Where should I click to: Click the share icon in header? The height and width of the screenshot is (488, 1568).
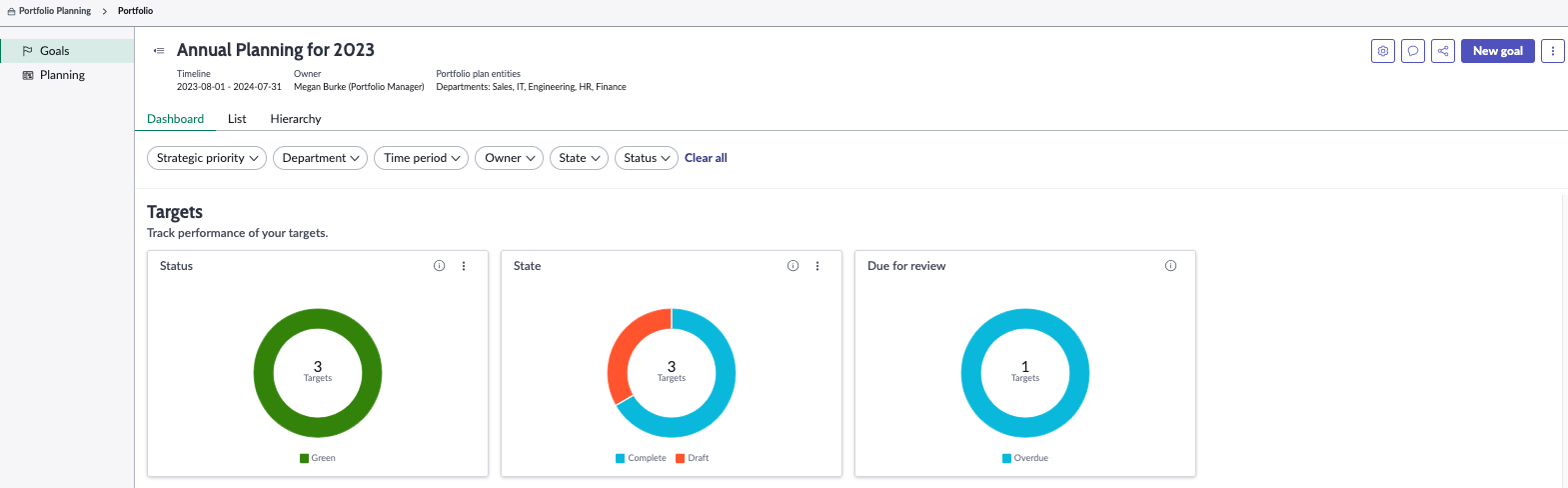1443,51
